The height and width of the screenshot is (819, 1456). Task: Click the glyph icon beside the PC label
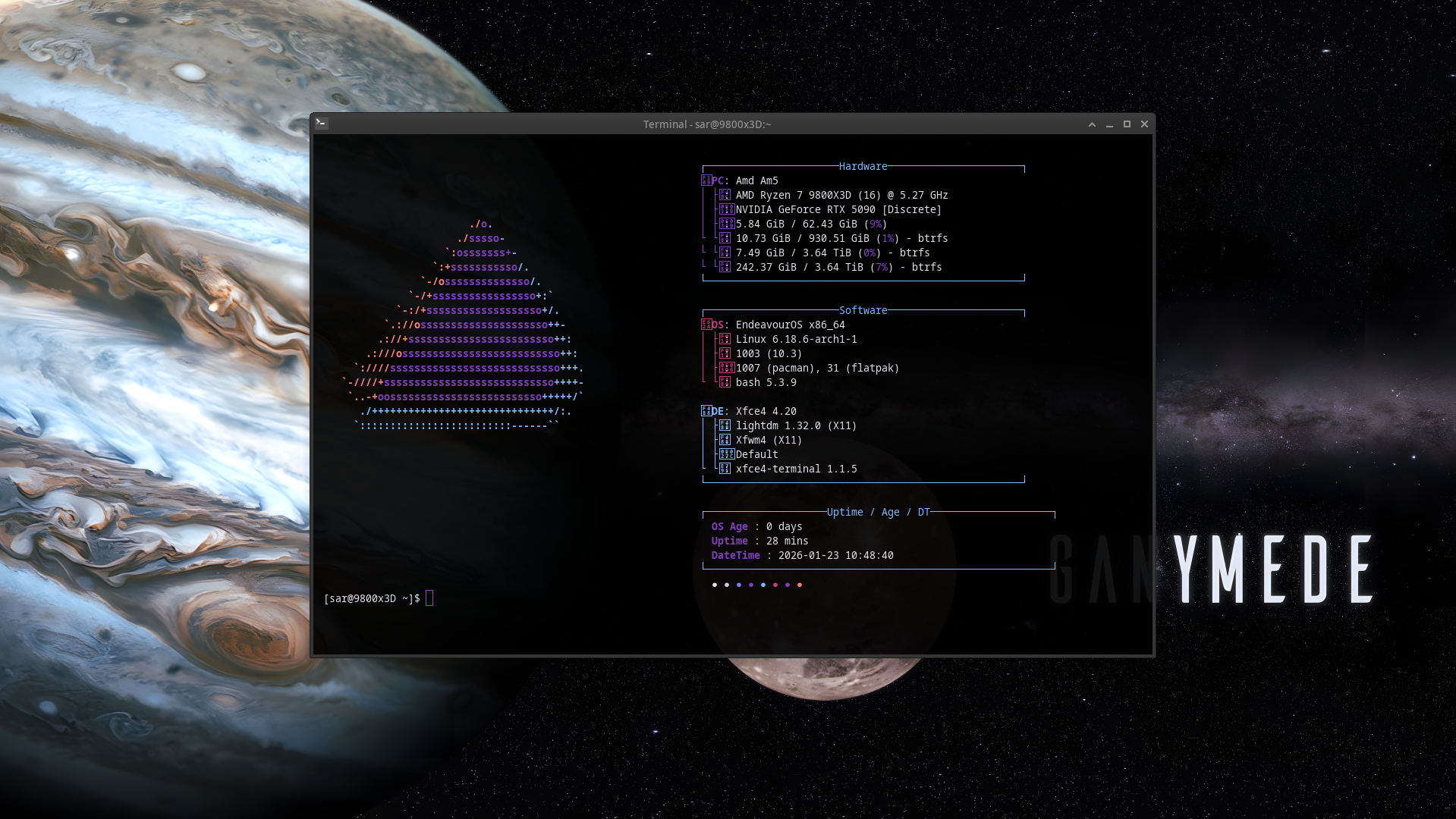tap(706, 180)
